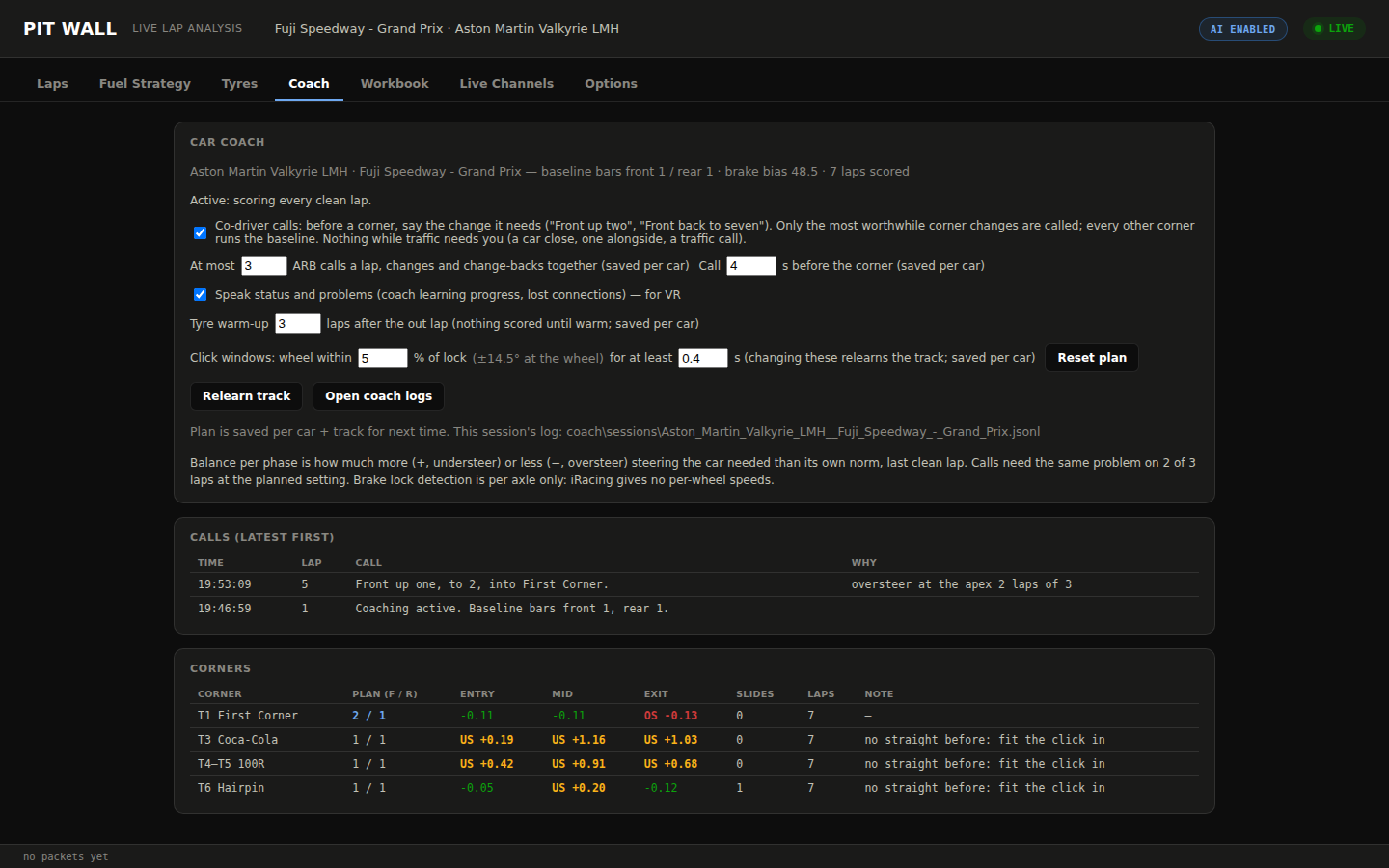Click 'oversteer at the apex 2 laps of 3'
Screen dimensions: 1389x868
coord(961,584)
